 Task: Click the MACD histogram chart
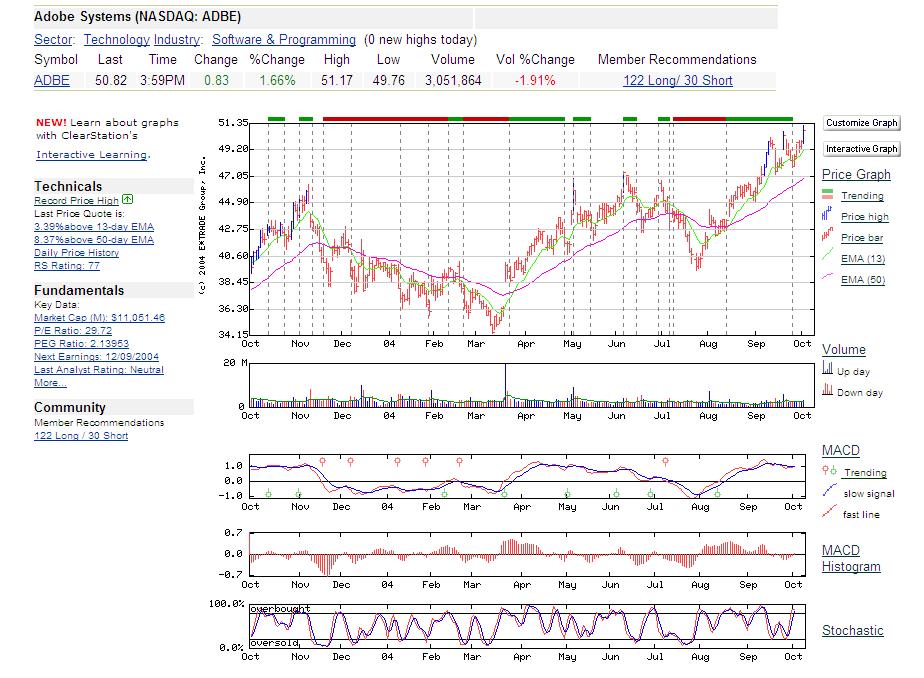tap(527, 554)
